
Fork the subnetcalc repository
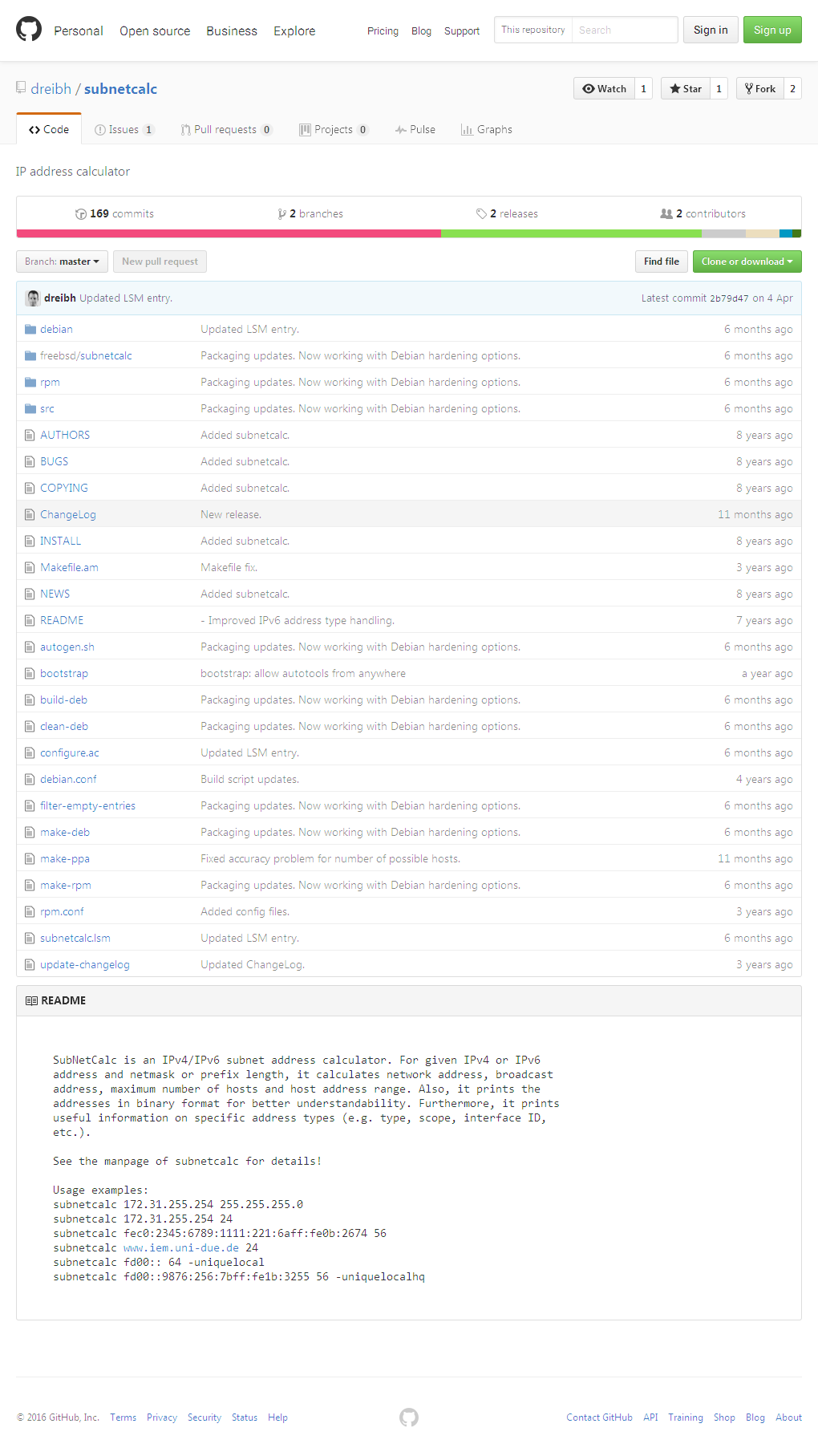pyautogui.click(x=759, y=88)
